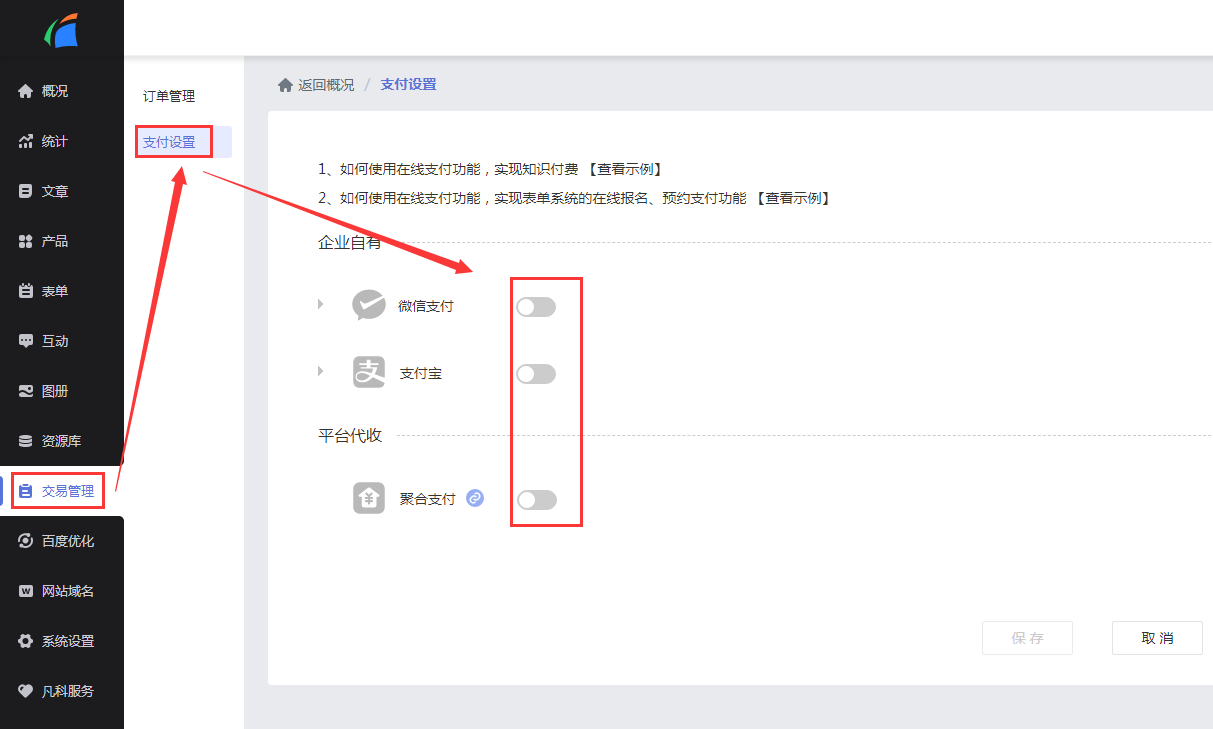Screen dimensions: 1213x729
Task: Click the 支付设置 breadcrumb text
Action: (408, 85)
